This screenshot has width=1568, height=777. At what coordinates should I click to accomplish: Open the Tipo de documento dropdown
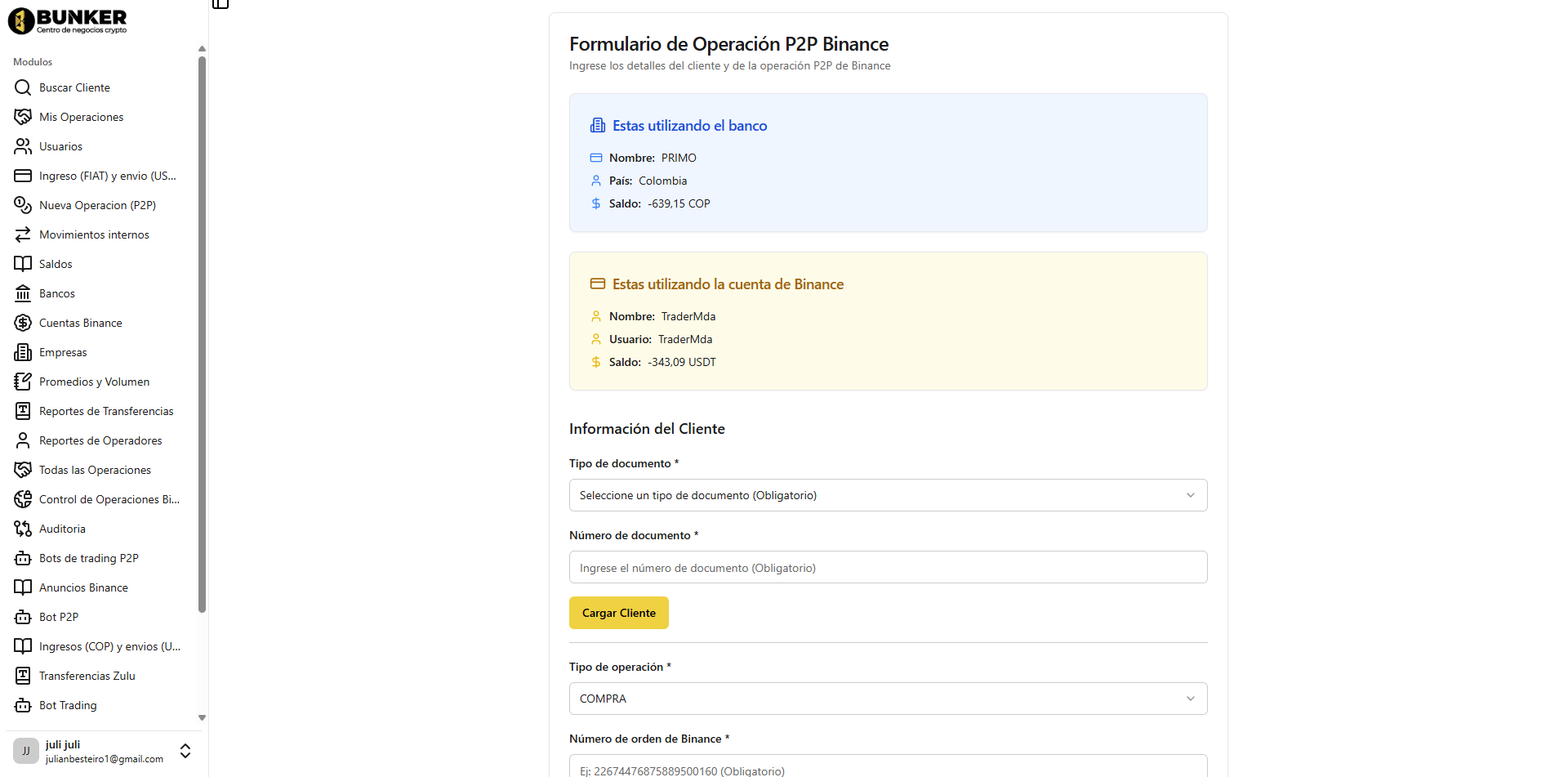click(x=888, y=495)
